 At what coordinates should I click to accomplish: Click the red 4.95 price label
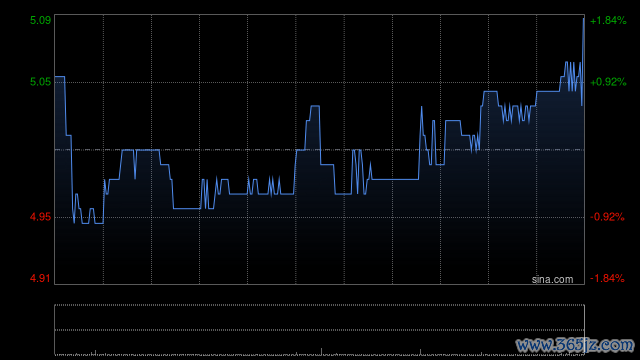pyautogui.click(x=40, y=217)
